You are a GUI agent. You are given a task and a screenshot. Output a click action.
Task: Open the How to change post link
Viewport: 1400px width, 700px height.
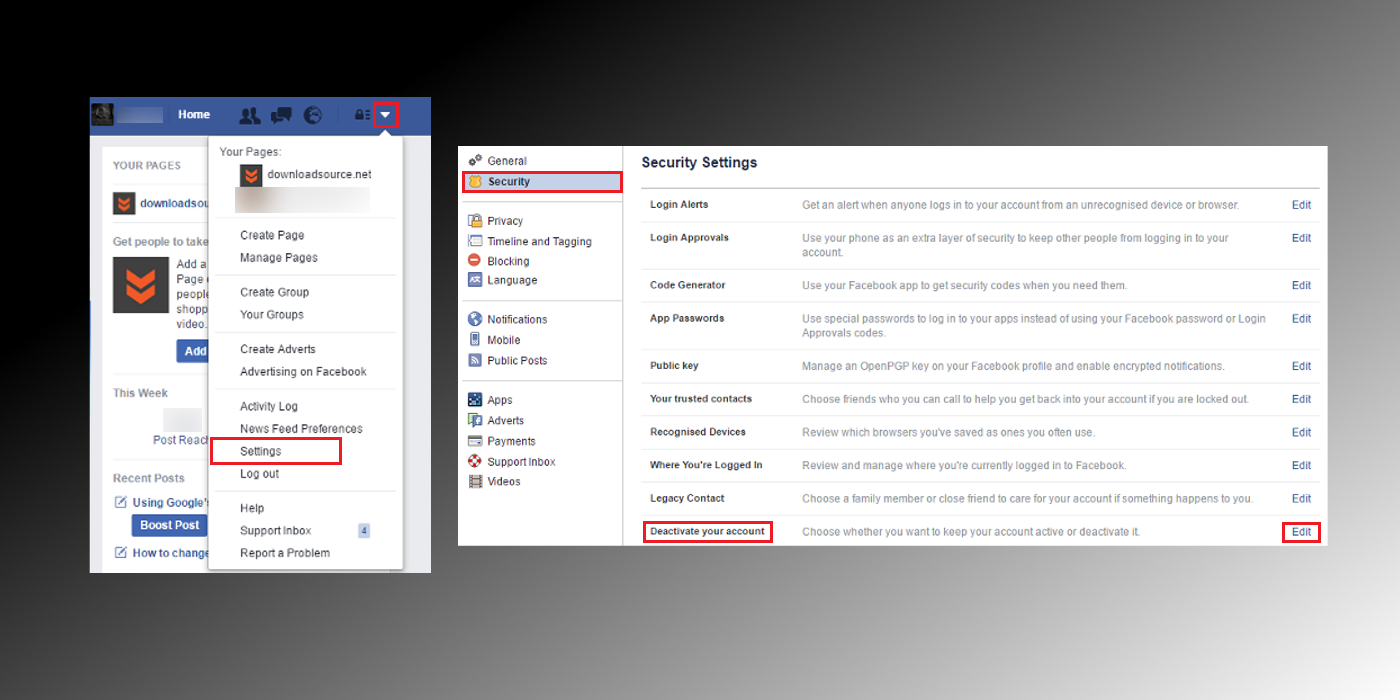pos(171,553)
